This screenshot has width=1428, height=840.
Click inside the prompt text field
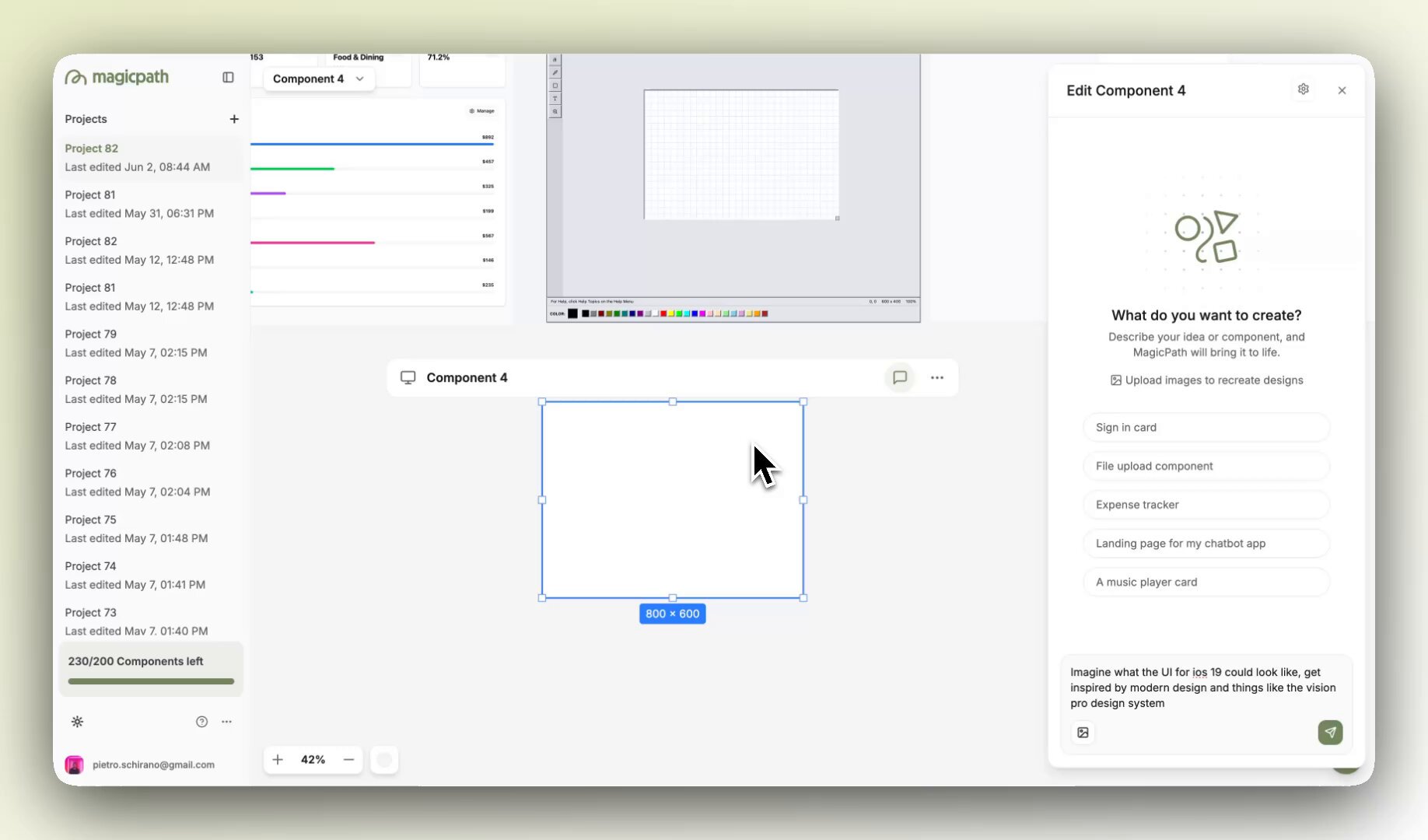coord(1206,688)
